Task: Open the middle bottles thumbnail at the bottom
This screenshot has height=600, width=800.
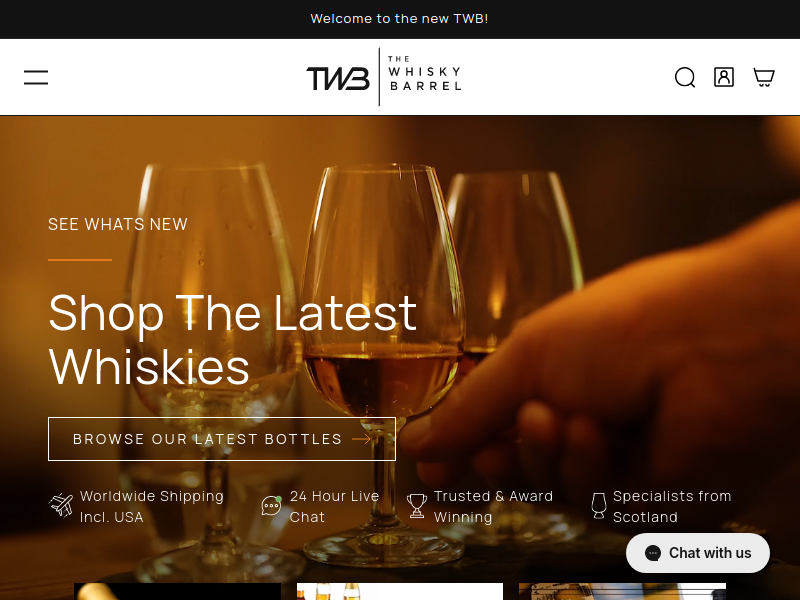Action: point(400,591)
